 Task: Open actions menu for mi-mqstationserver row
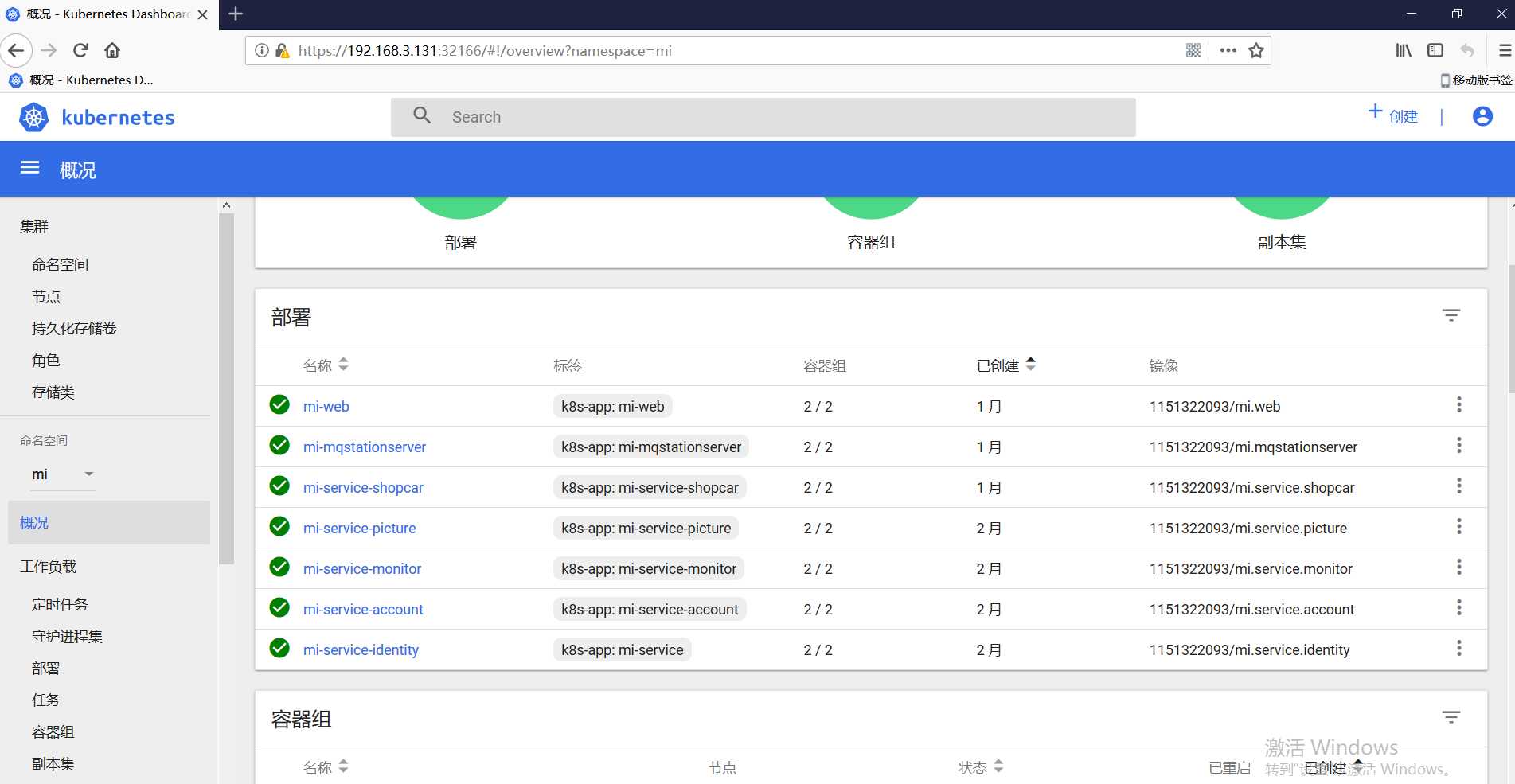click(1459, 445)
